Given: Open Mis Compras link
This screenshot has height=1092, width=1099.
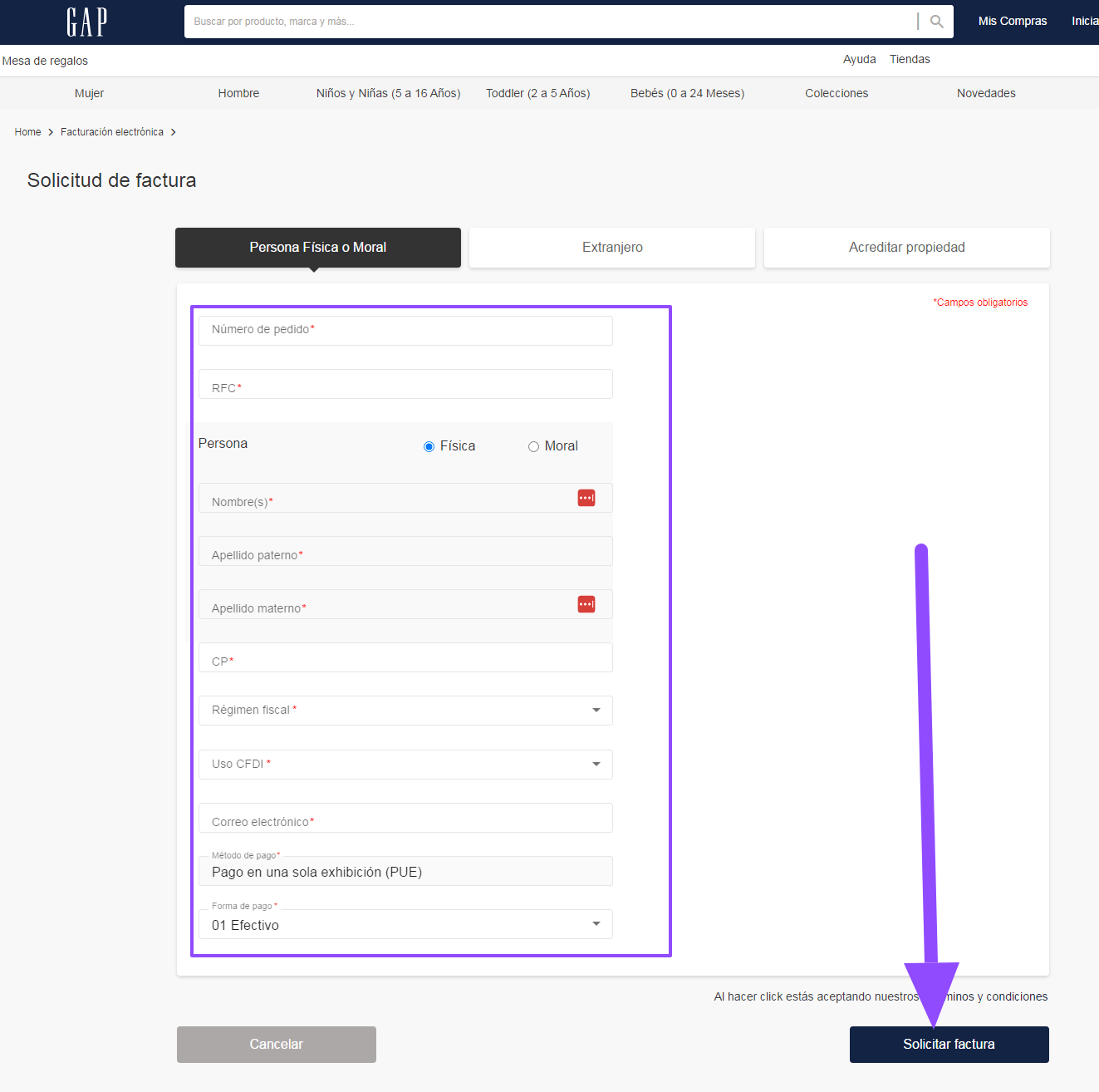Looking at the screenshot, I should [1013, 21].
